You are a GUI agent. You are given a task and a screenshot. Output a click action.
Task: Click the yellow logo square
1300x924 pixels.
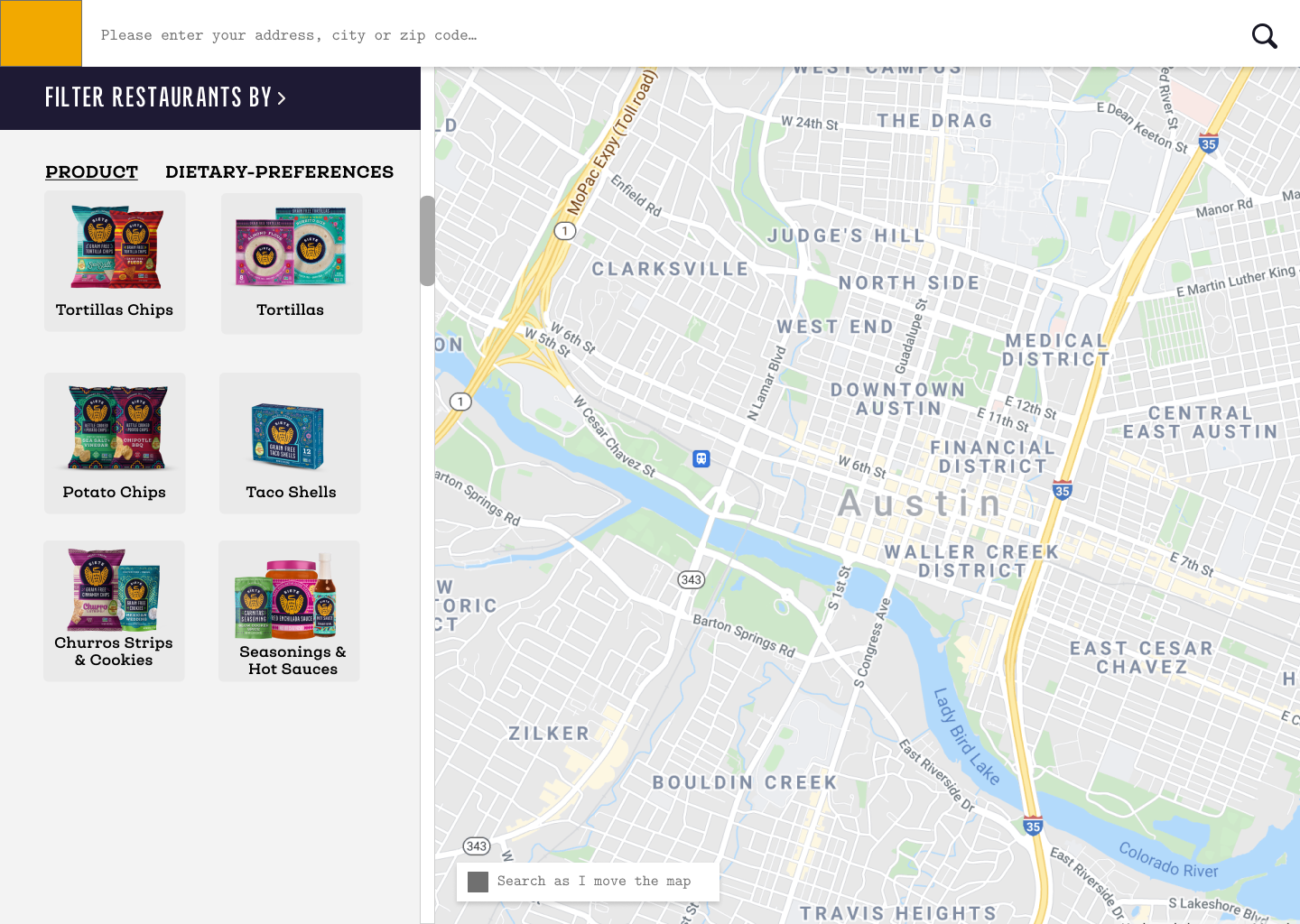point(41,33)
